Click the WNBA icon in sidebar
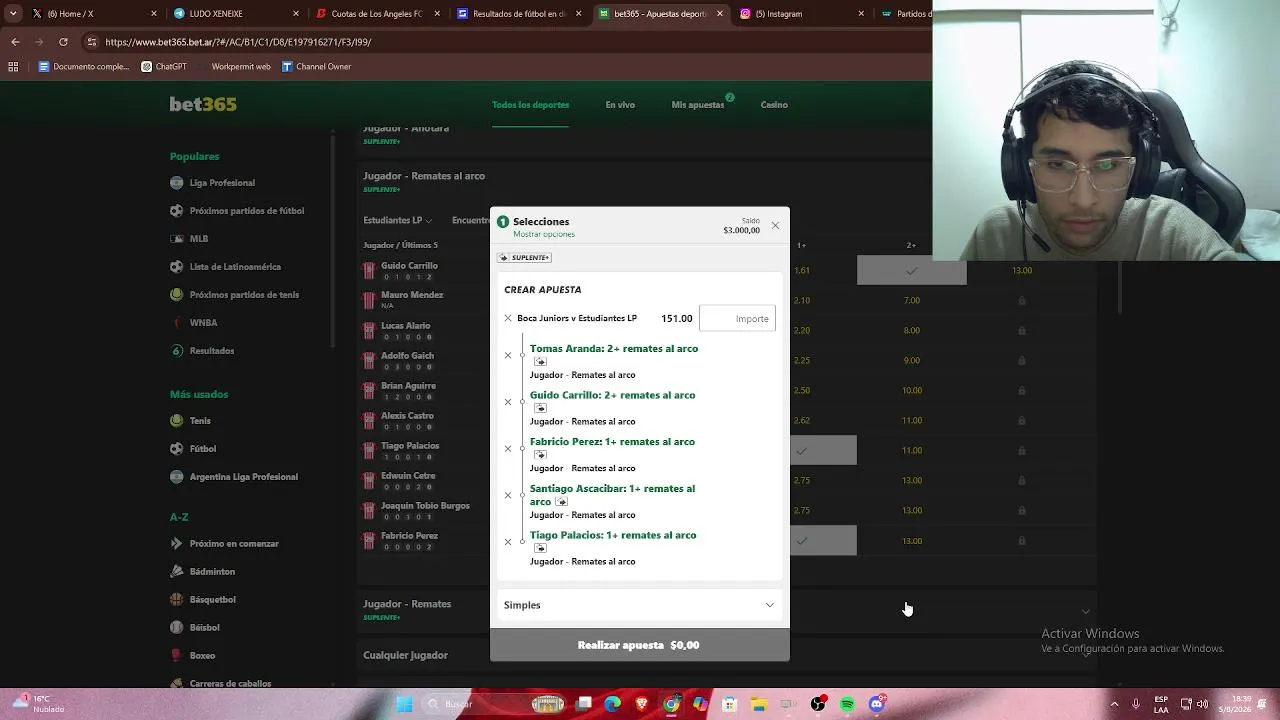 pyautogui.click(x=177, y=323)
